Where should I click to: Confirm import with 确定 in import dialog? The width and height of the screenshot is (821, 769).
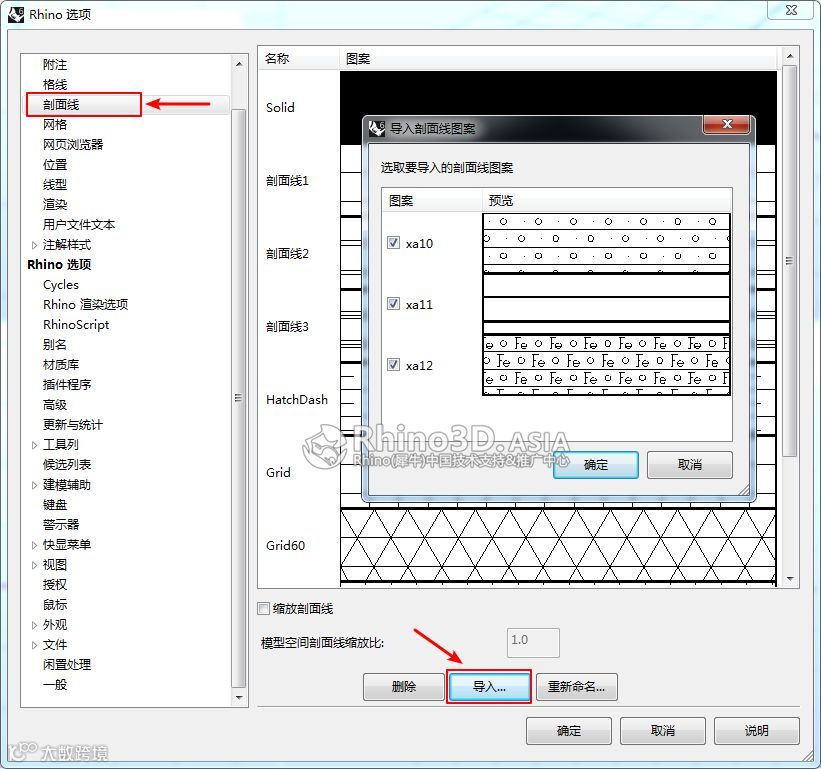click(x=596, y=464)
